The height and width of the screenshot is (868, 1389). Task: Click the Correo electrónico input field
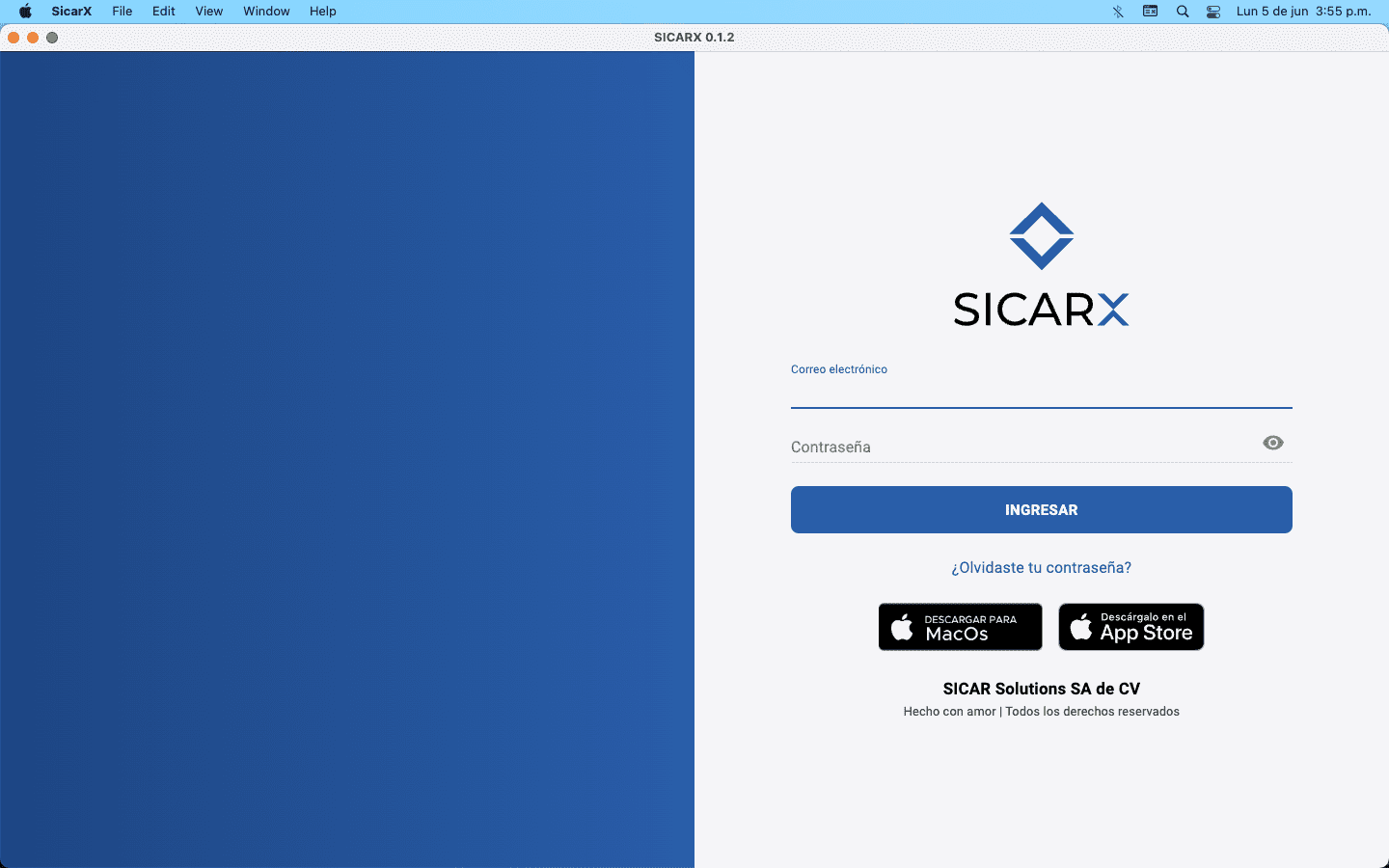coord(1042,393)
